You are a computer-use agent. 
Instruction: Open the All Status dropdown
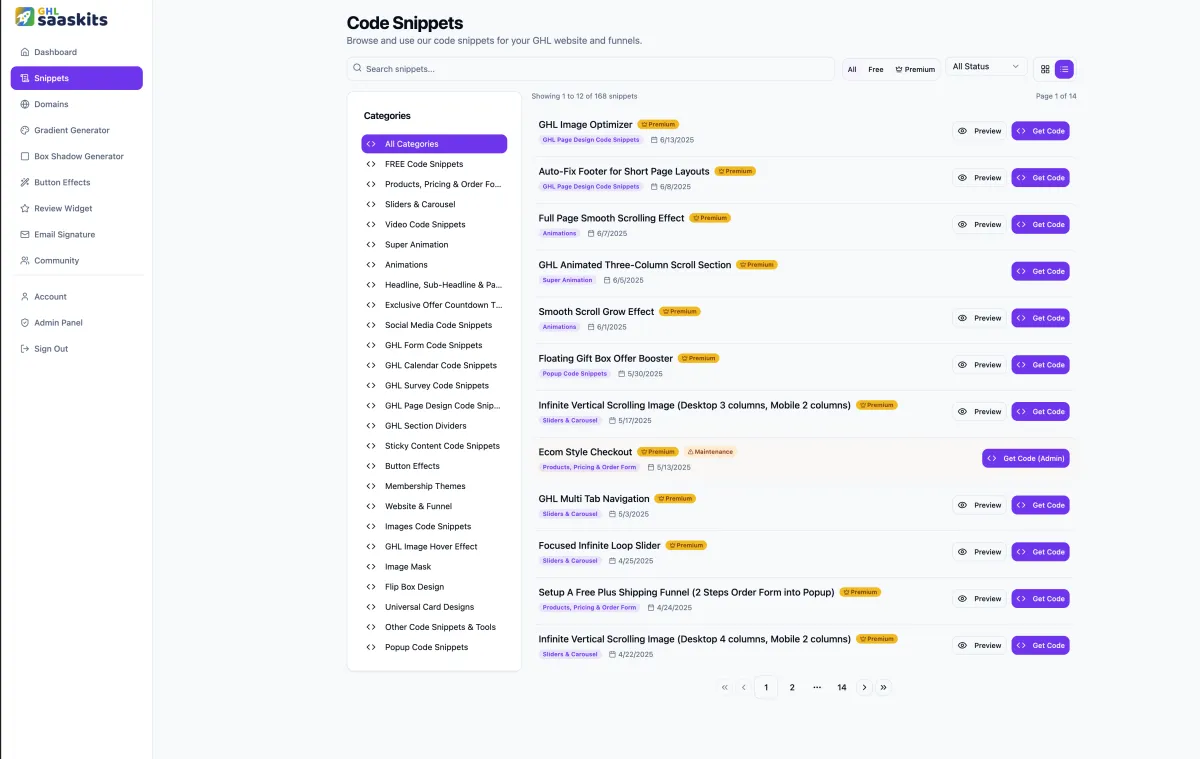[x=987, y=66]
